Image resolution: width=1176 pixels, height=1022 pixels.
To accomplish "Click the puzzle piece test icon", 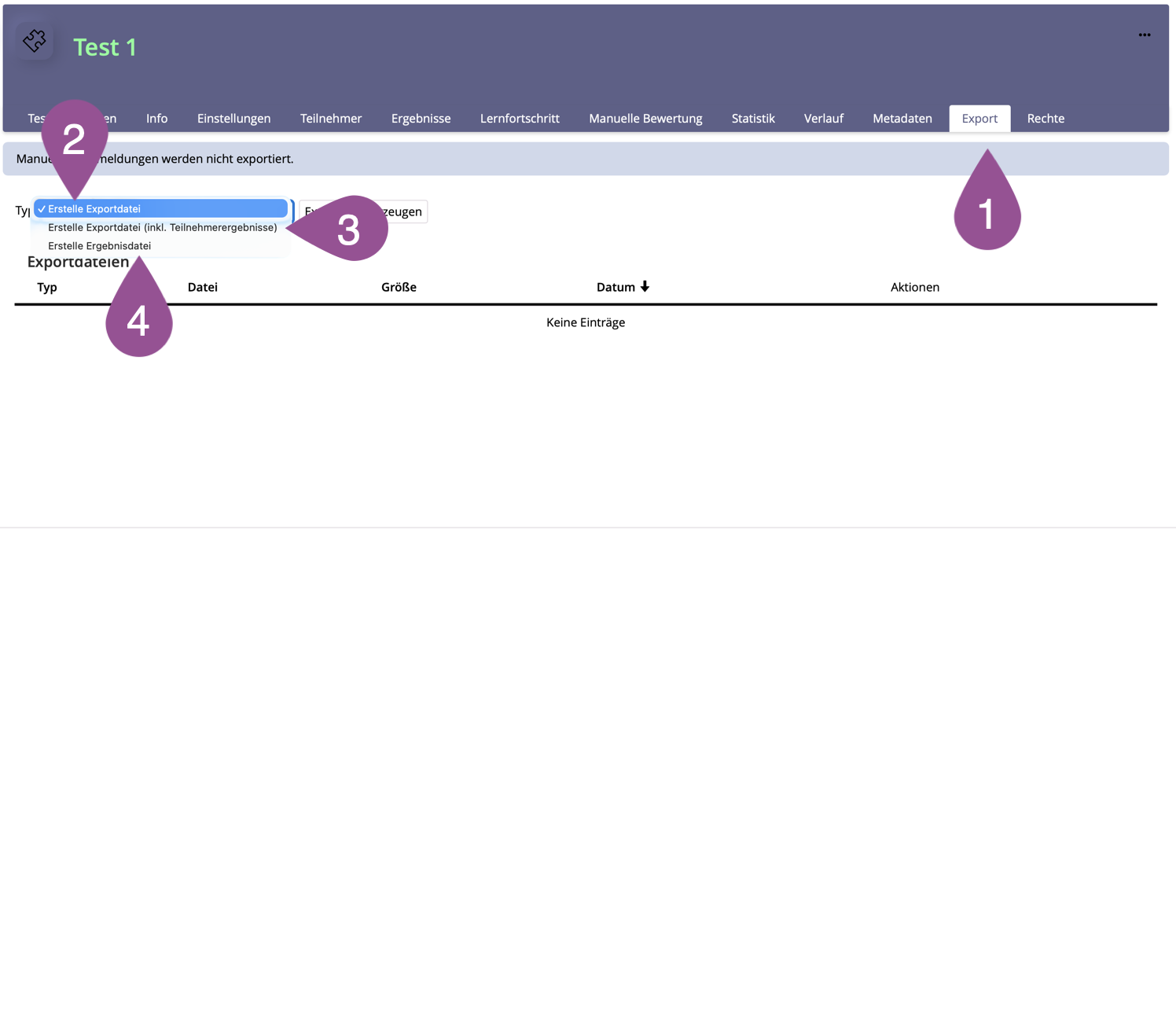I will click(x=35, y=41).
